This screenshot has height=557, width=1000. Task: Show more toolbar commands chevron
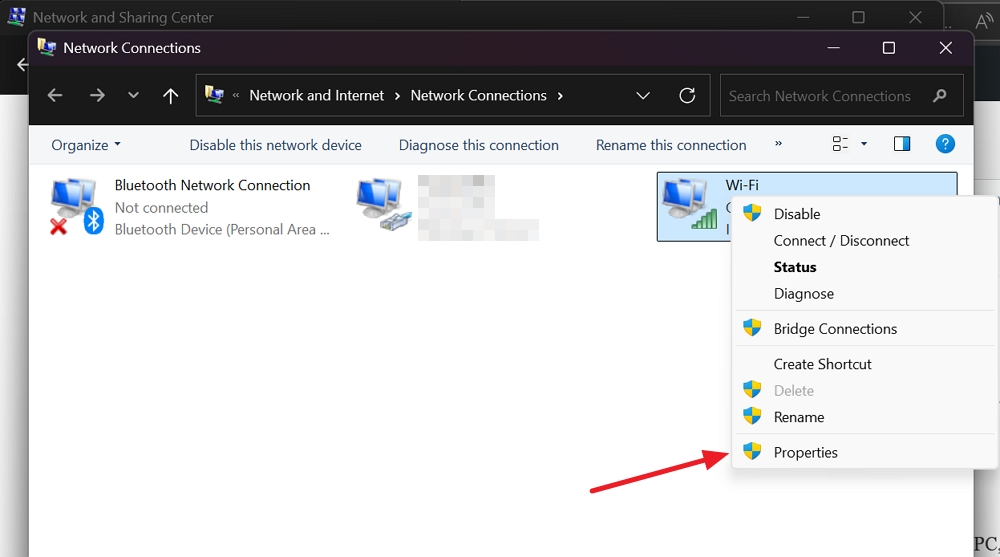pyautogui.click(x=778, y=144)
